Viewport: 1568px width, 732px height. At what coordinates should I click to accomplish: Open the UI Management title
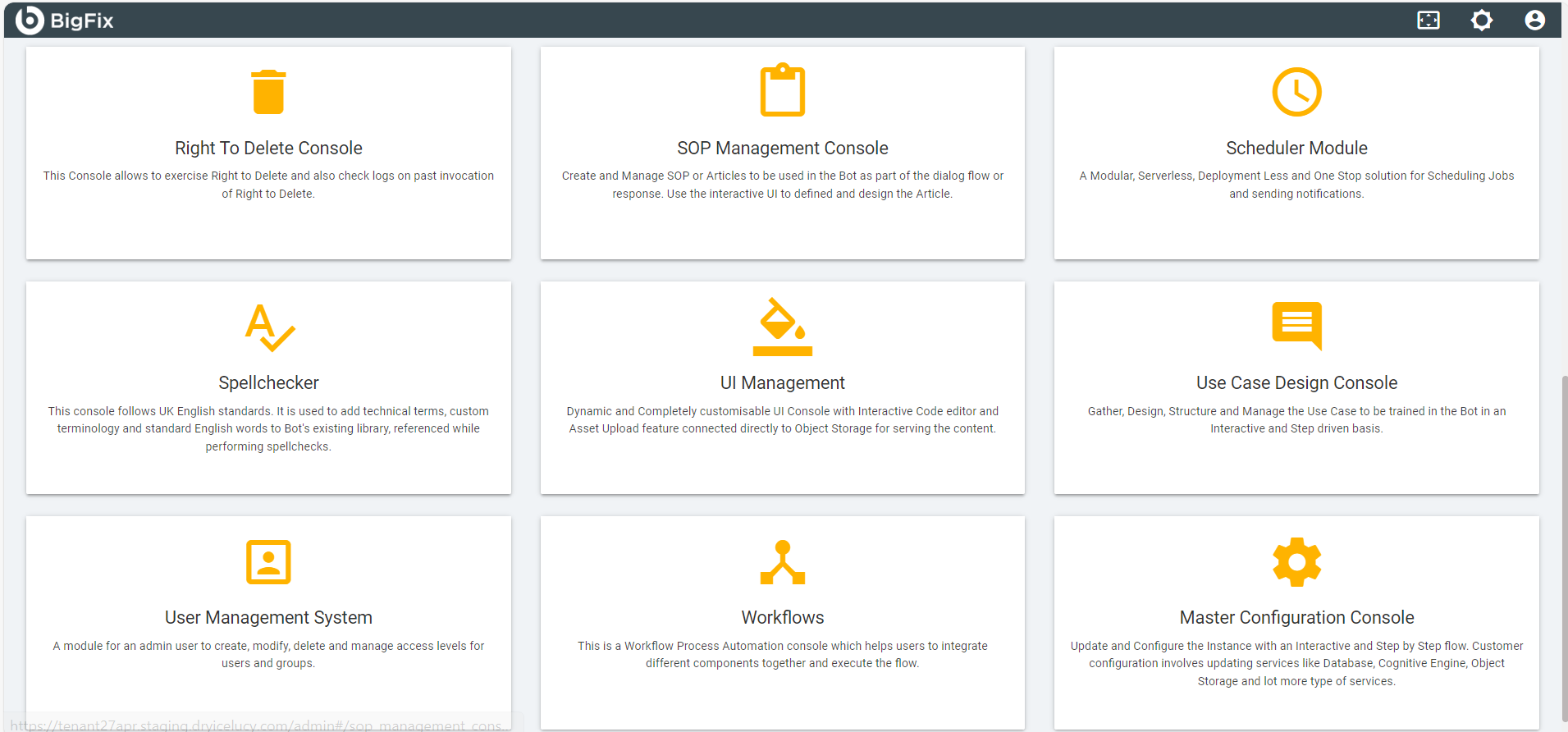pyautogui.click(x=783, y=382)
